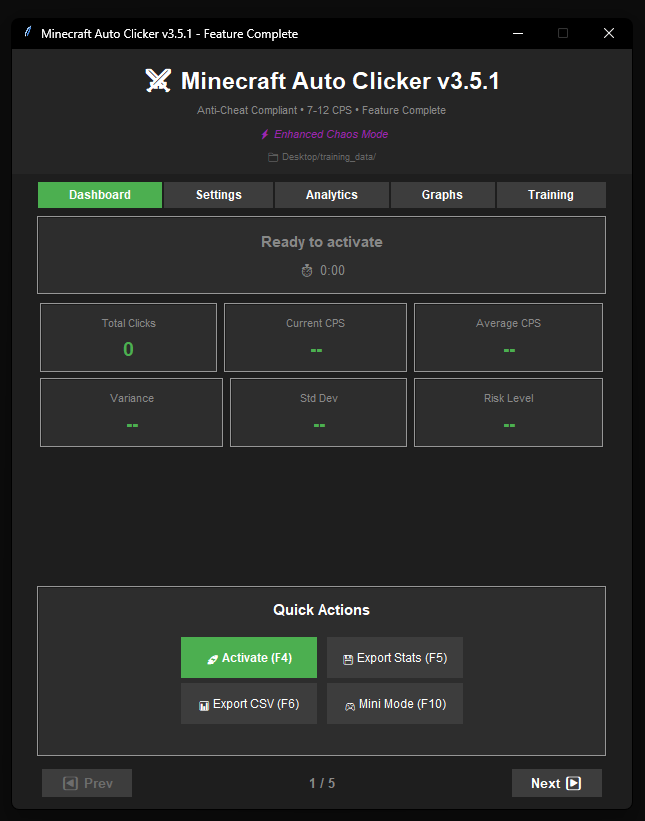Open the Analytics tab
The image size is (645, 821).
click(331, 195)
